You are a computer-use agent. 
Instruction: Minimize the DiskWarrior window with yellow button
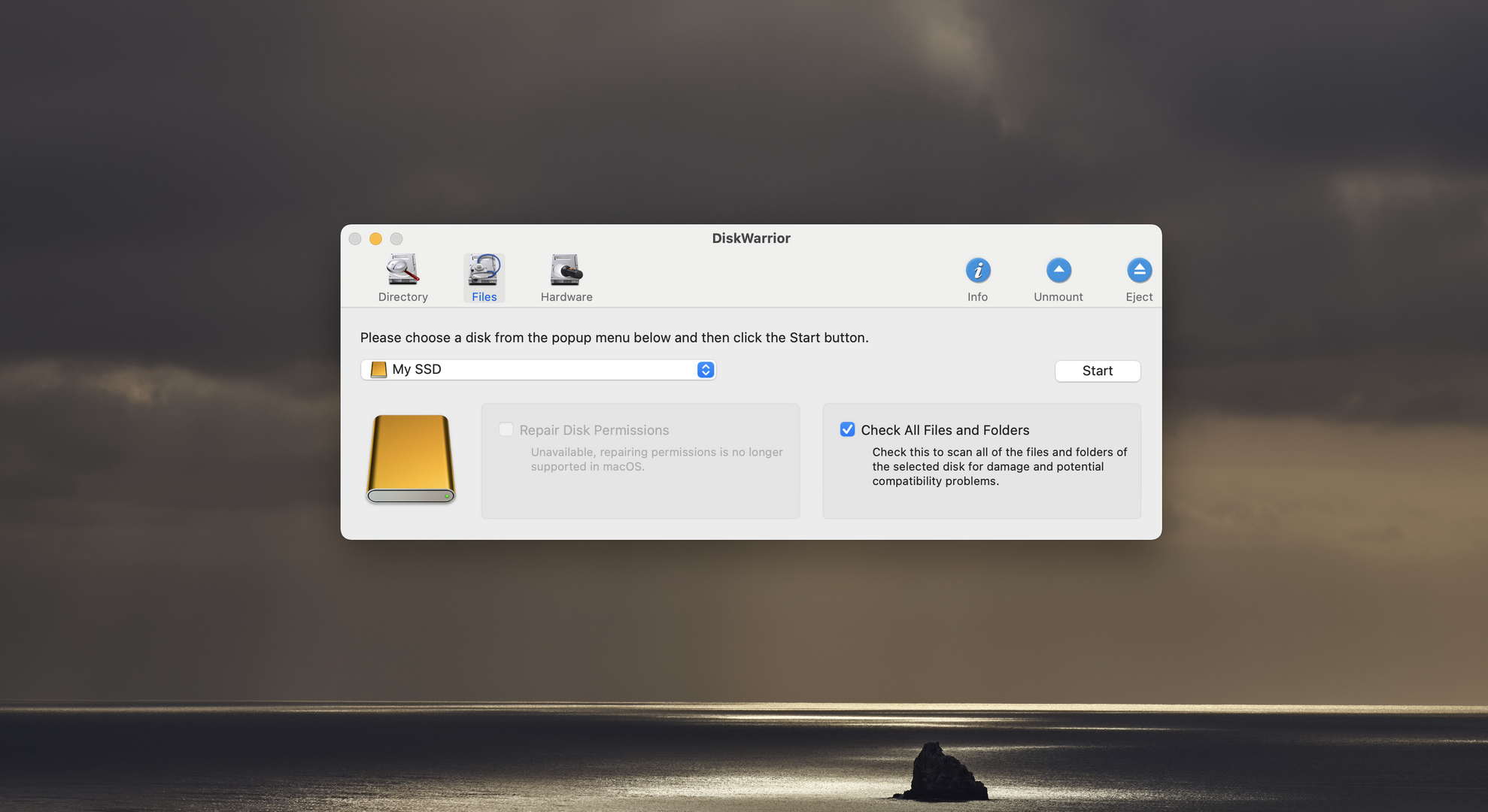(375, 238)
